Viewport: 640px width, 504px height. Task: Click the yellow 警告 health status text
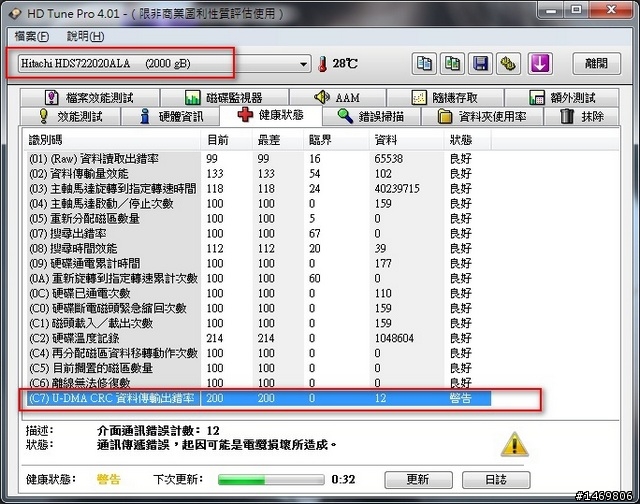click(109, 479)
